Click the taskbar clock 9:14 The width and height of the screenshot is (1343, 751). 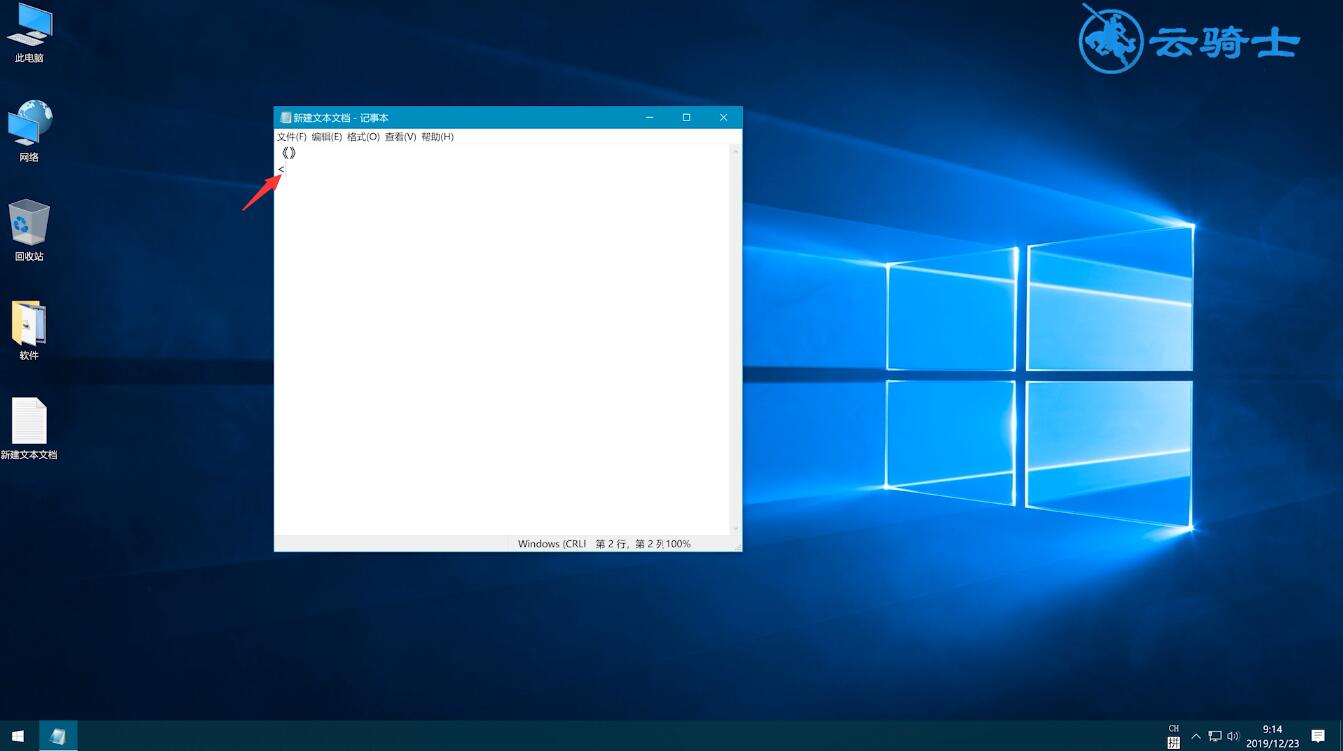click(1272, 736)
